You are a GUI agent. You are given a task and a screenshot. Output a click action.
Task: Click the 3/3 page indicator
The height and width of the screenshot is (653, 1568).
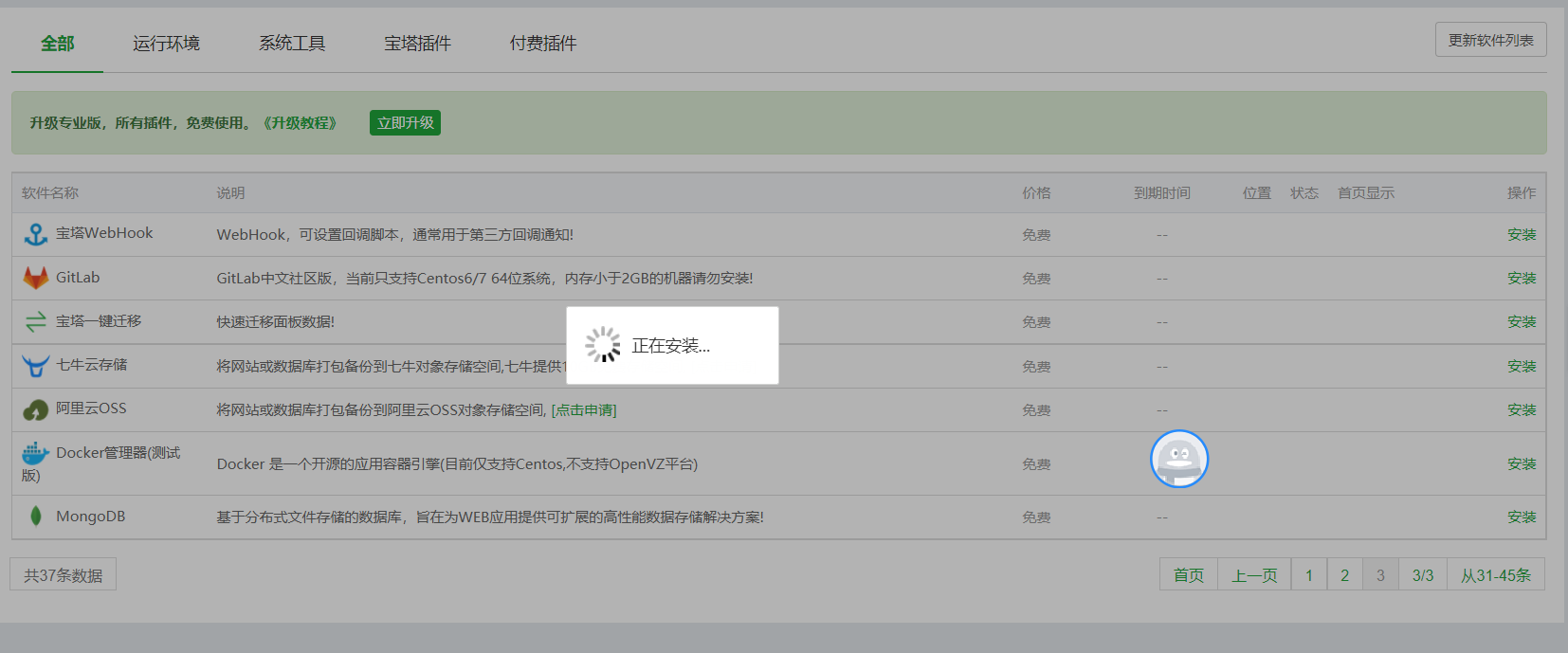pos(1423,575)
